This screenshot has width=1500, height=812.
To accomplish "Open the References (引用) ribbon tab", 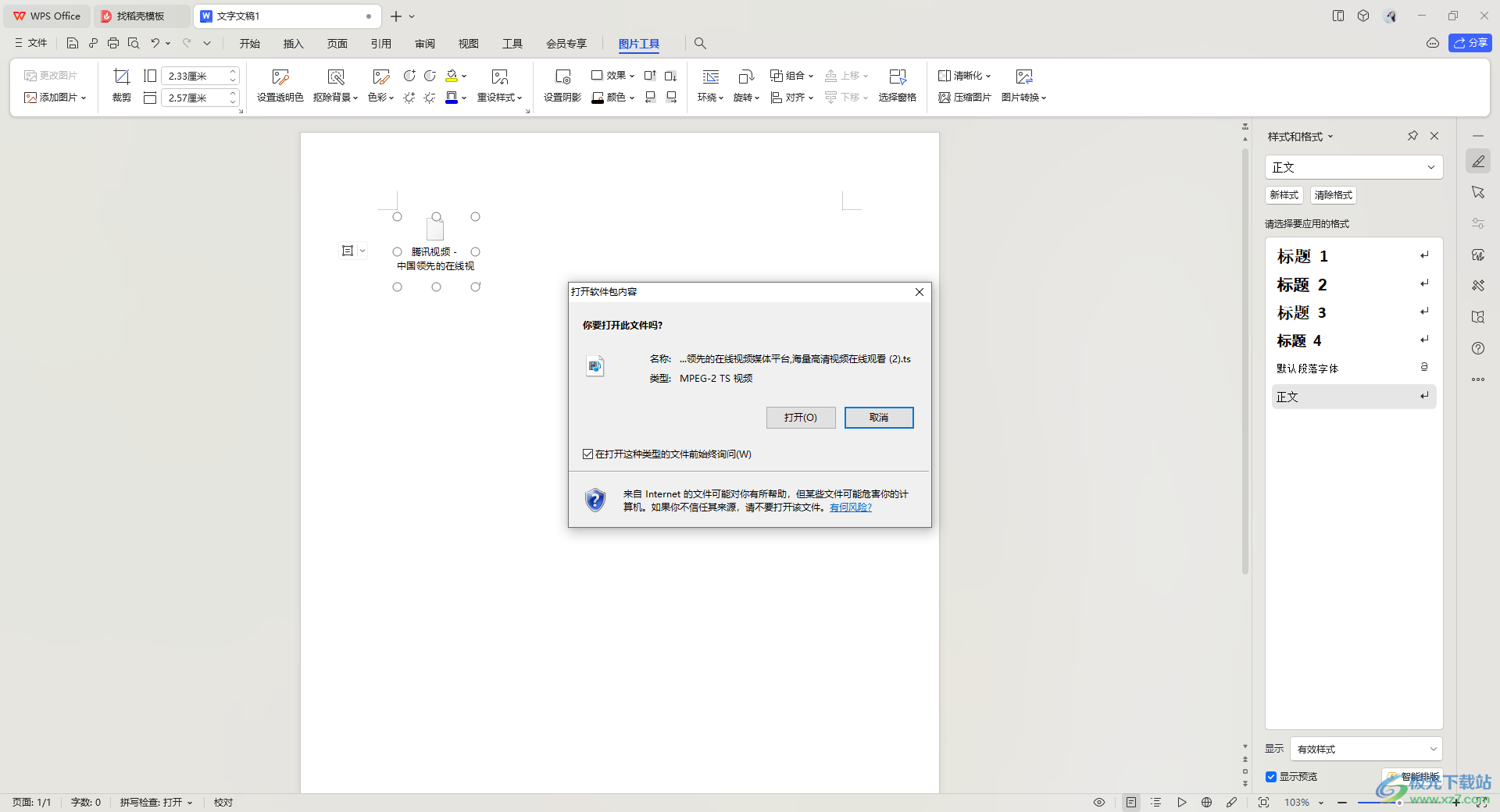I will point(380,44).
